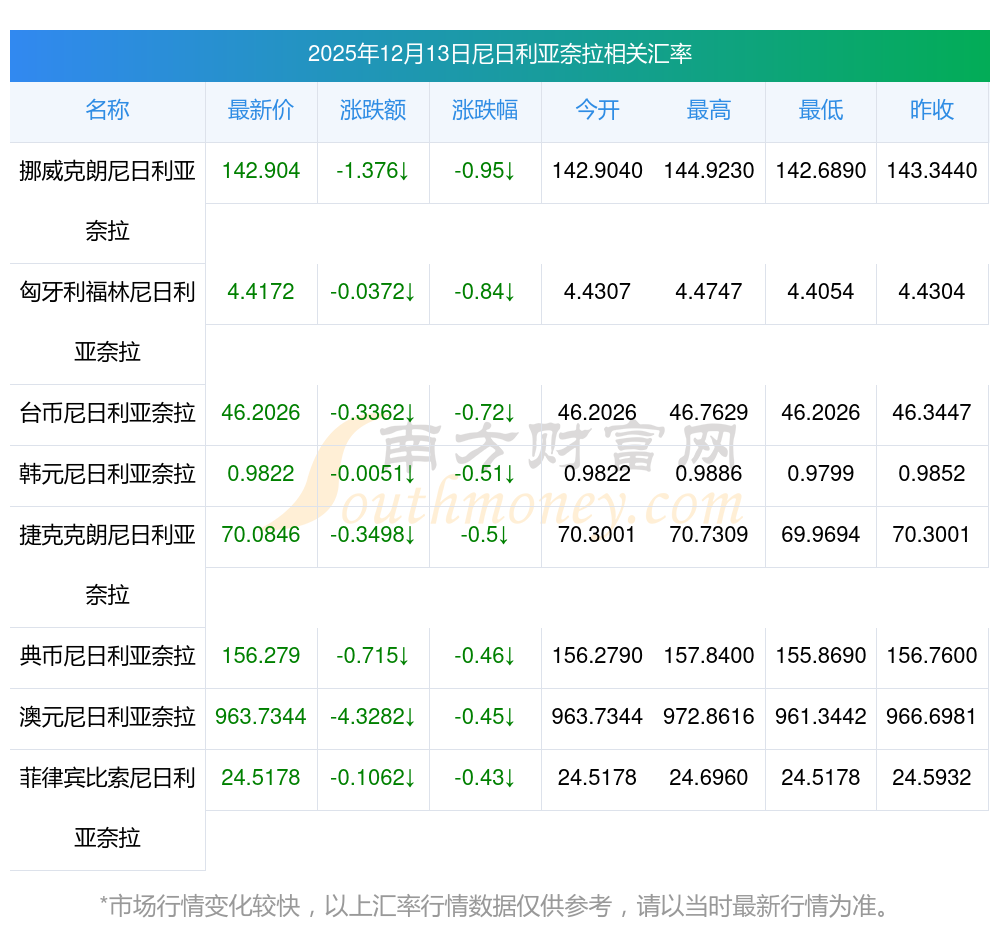Screen dimensions: 1000x937
Task: Click the market disclaimer footnote text
Action: click(x=495, y=906)
